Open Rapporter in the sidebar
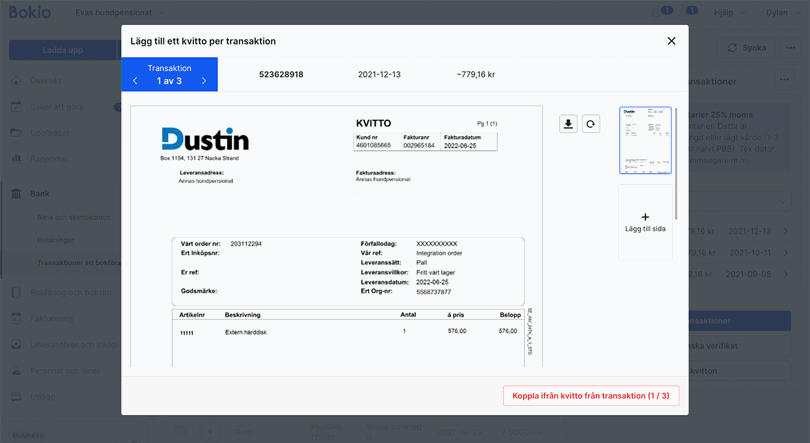810x443 pixels. pos(48,158)
